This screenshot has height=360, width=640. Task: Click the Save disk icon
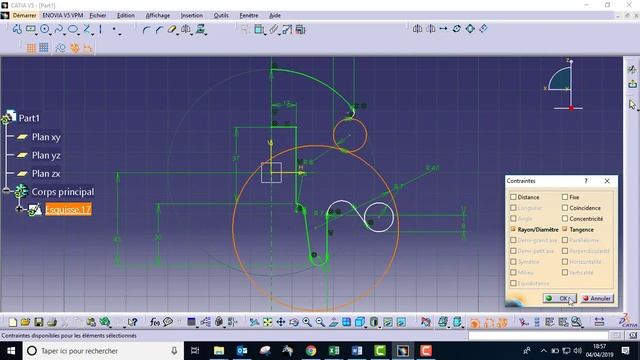coord(38,322)
